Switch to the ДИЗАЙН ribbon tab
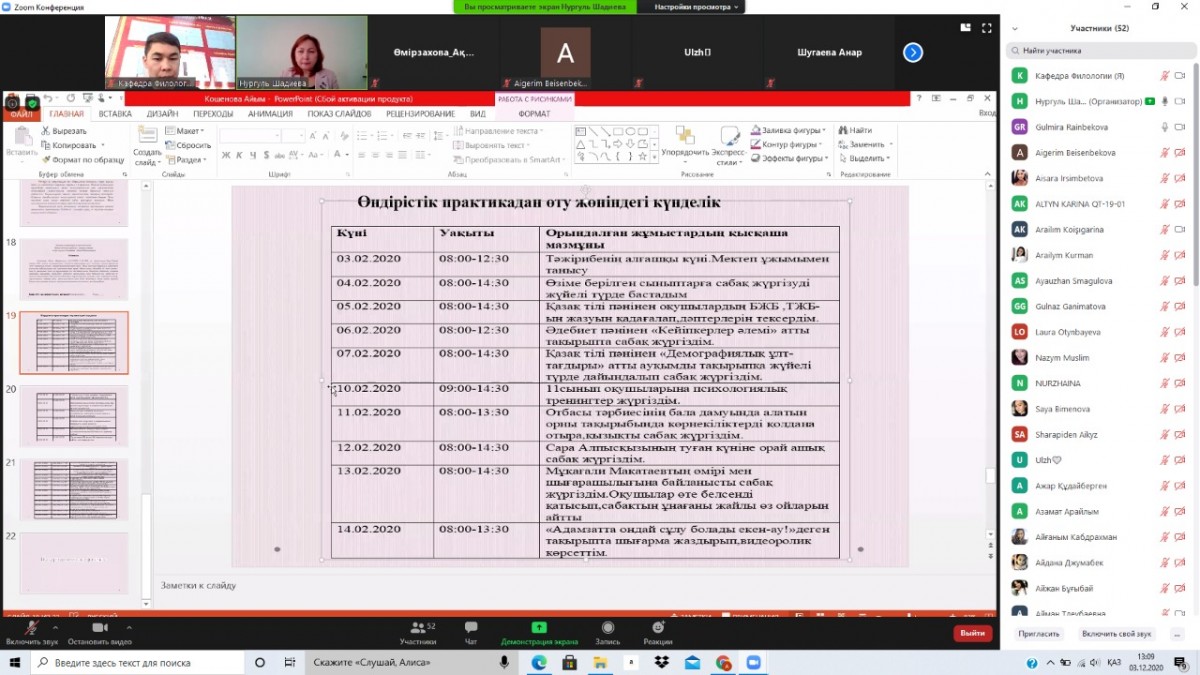Image resolution: width=1200 pixels, height=675 pixels. click(162, 114)
